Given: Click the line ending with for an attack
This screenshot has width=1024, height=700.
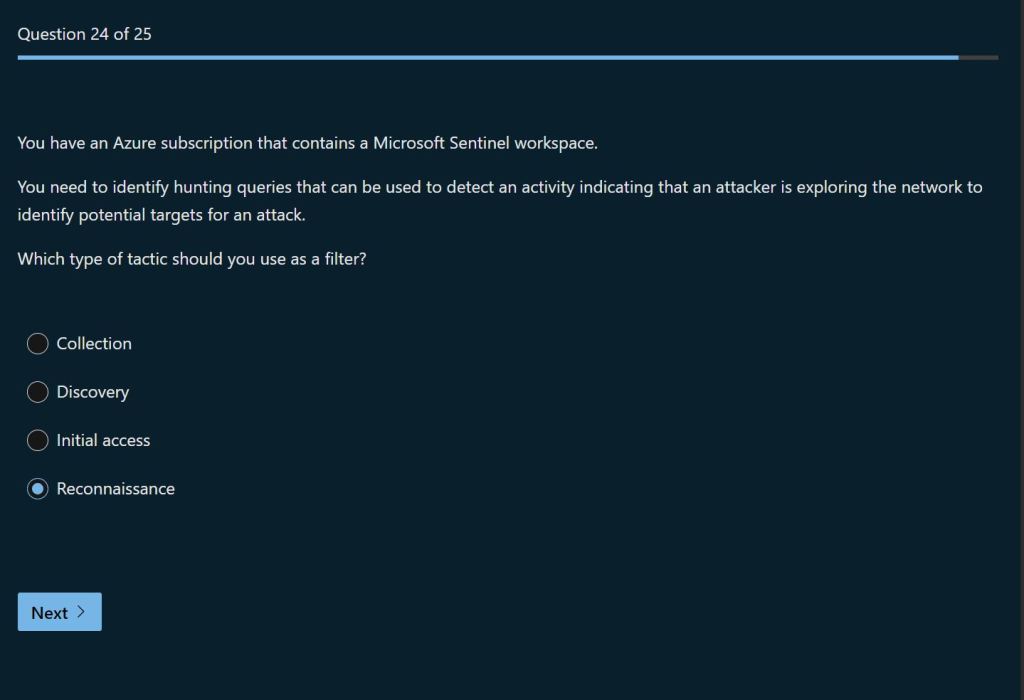Looking at the screenshot, I should 161,215.
